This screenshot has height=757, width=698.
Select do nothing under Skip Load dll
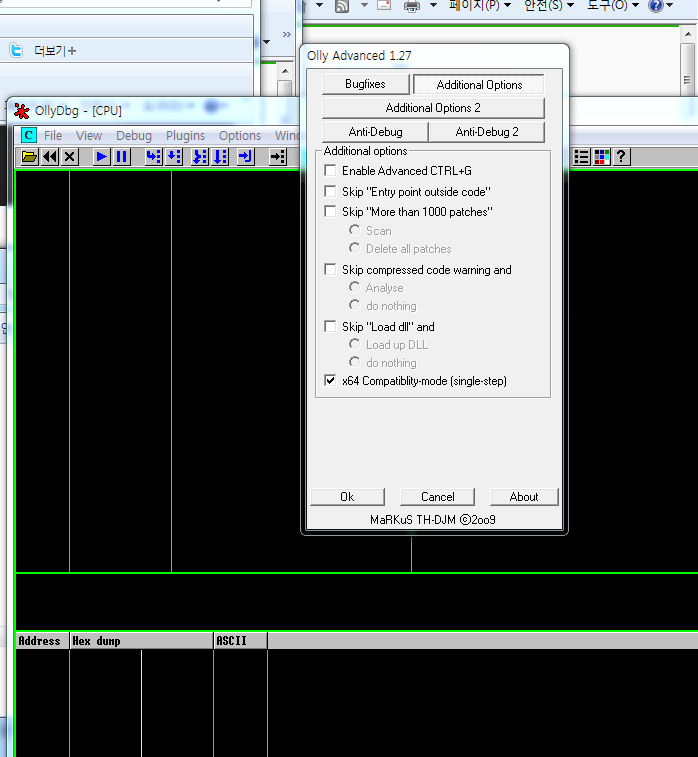[354, 362]
